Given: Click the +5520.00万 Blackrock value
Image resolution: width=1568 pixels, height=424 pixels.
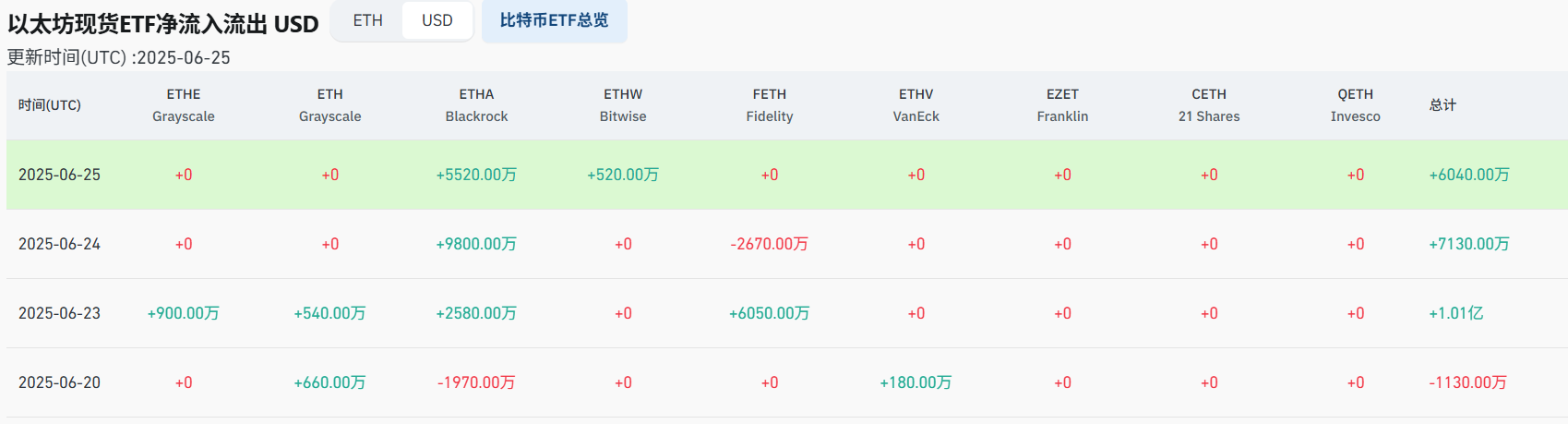Looking at the screenshot, I should point(476,175).
